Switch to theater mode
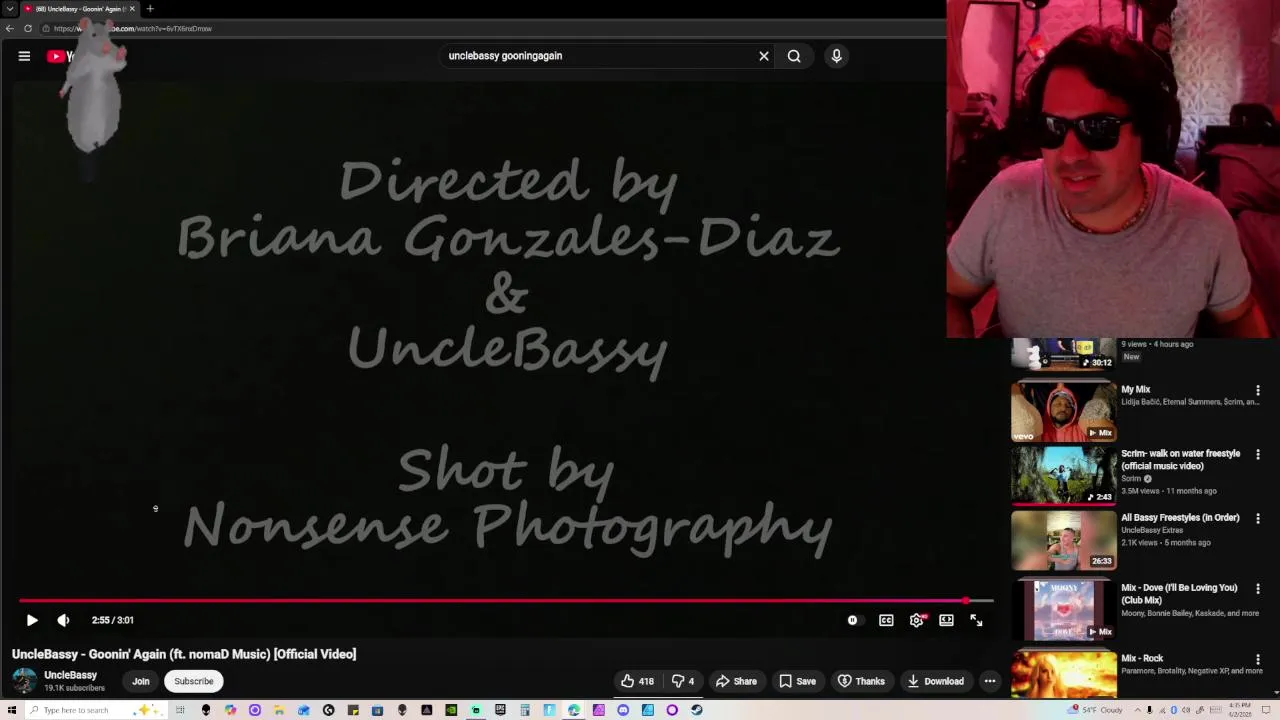This screenshot has height=720, width=1280. pos(946,620)
